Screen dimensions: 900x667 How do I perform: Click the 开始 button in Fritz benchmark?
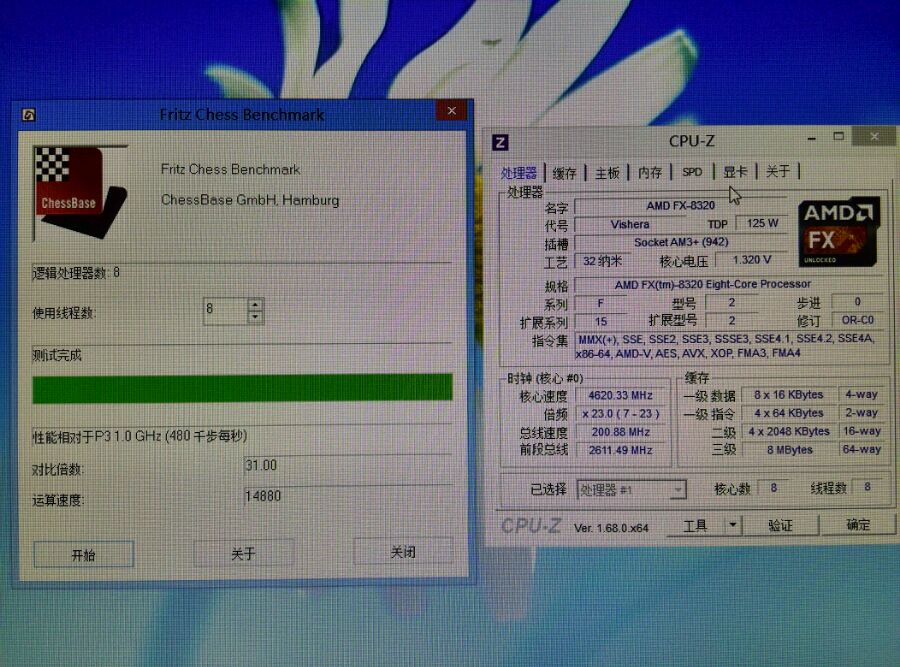point(84,554)
